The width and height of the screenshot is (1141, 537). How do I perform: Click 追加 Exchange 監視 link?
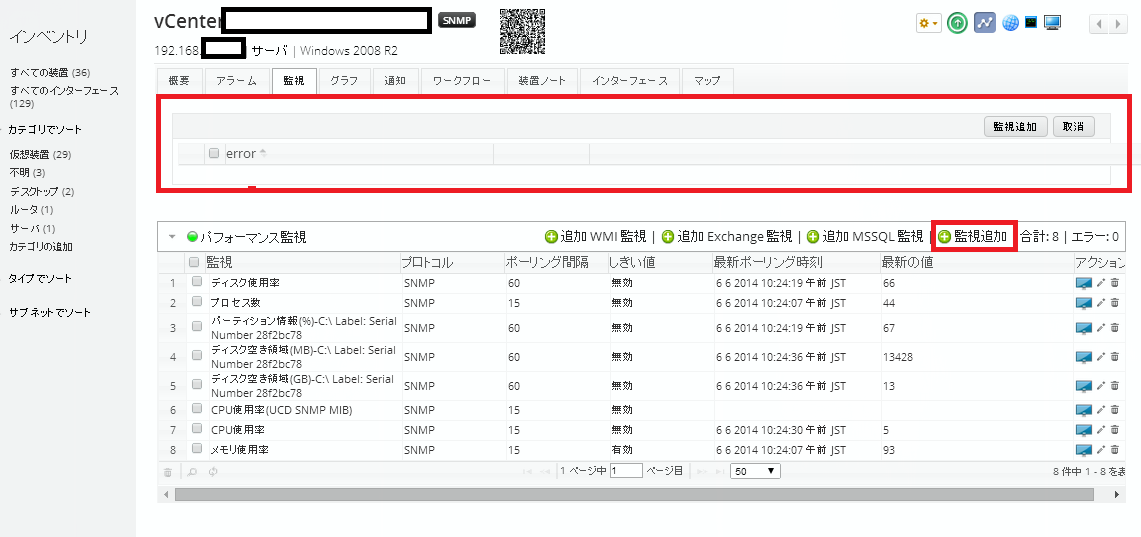coord(727,236)
